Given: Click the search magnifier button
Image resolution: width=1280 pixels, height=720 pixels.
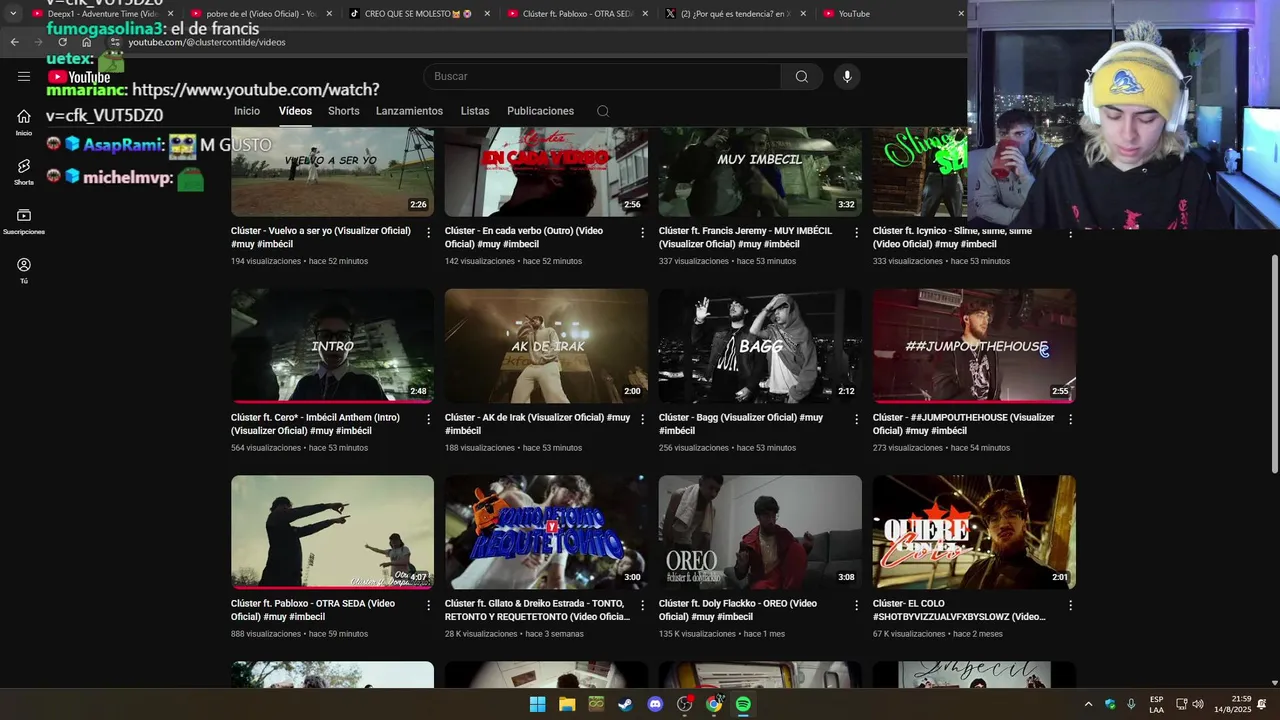Looking at the screenshot, I should point(801,76).
